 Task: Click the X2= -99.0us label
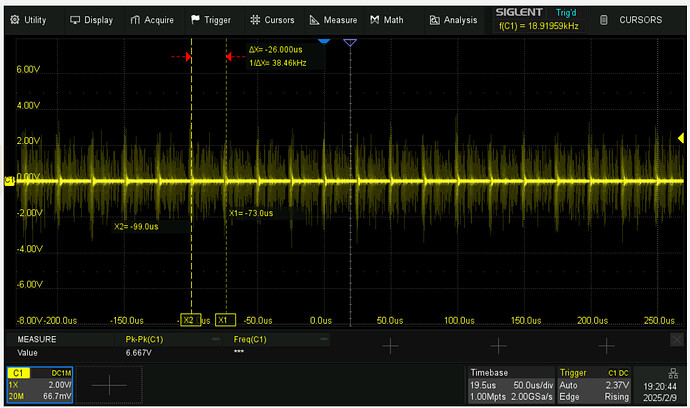[x=136, y=227]
